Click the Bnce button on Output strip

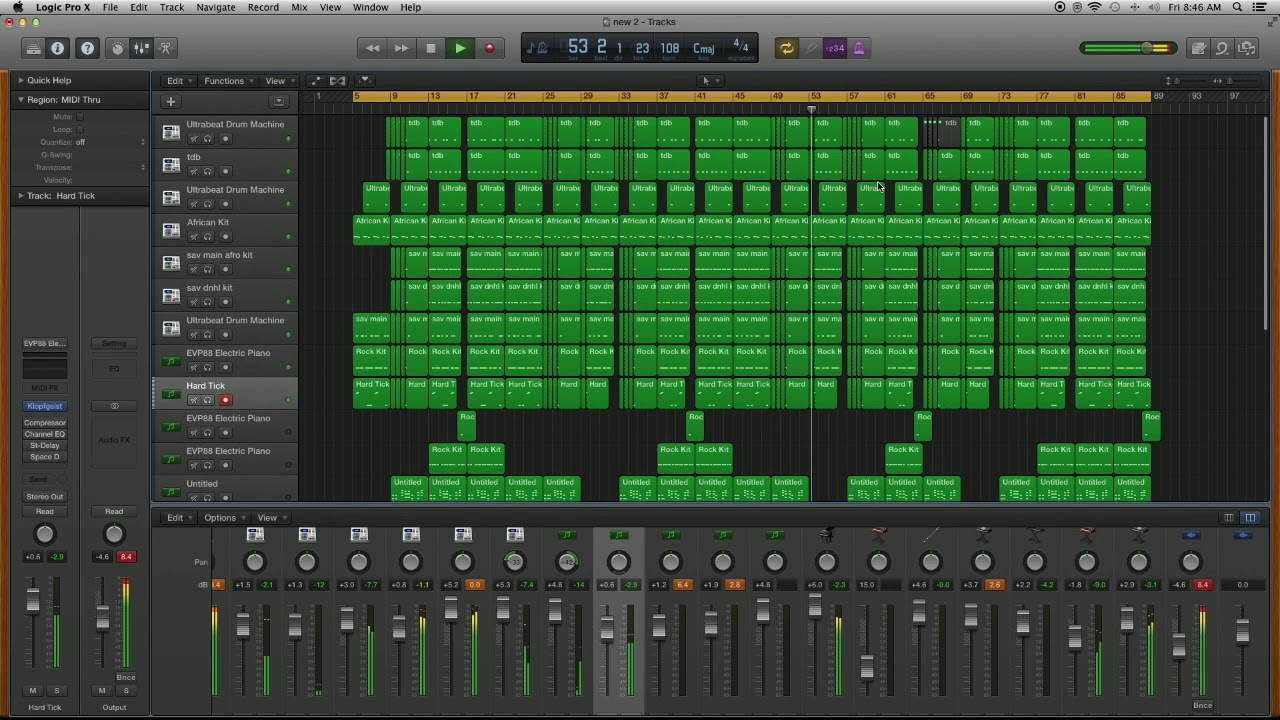click(125, 677)
